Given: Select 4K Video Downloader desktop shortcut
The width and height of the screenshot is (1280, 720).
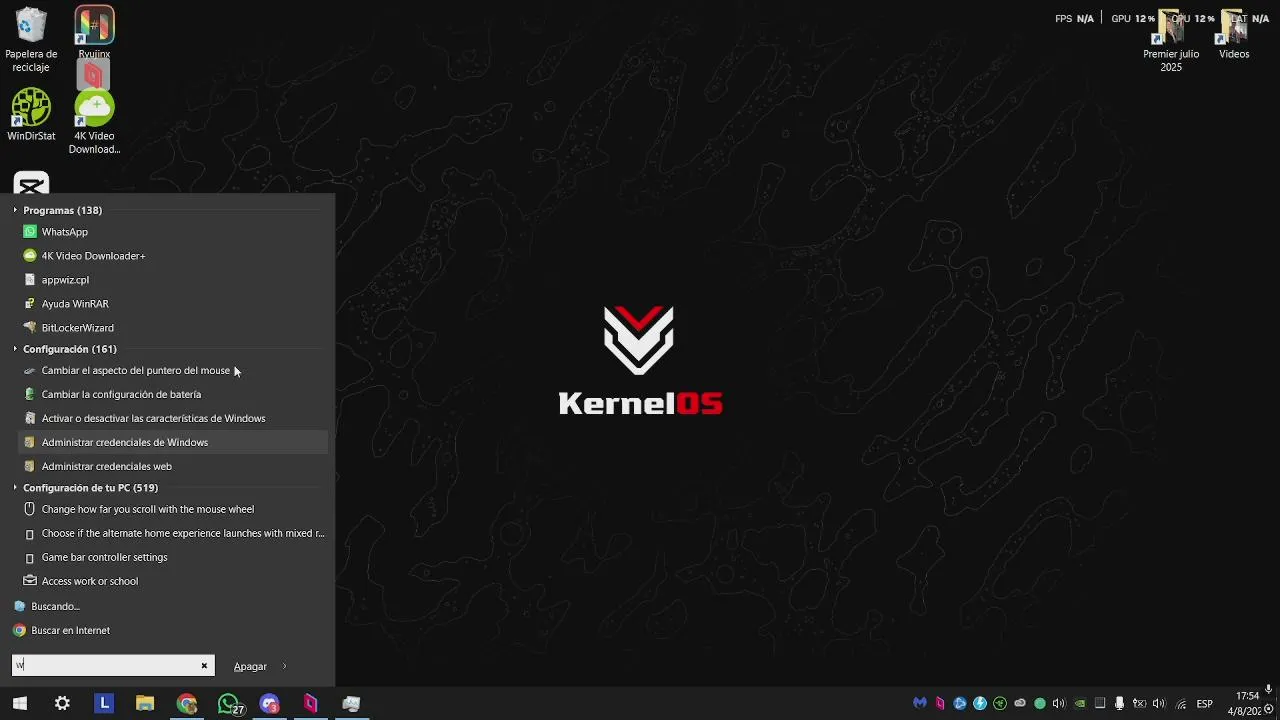Looking at the screenshot, I should pyautogui.click(x=94, y=122).
